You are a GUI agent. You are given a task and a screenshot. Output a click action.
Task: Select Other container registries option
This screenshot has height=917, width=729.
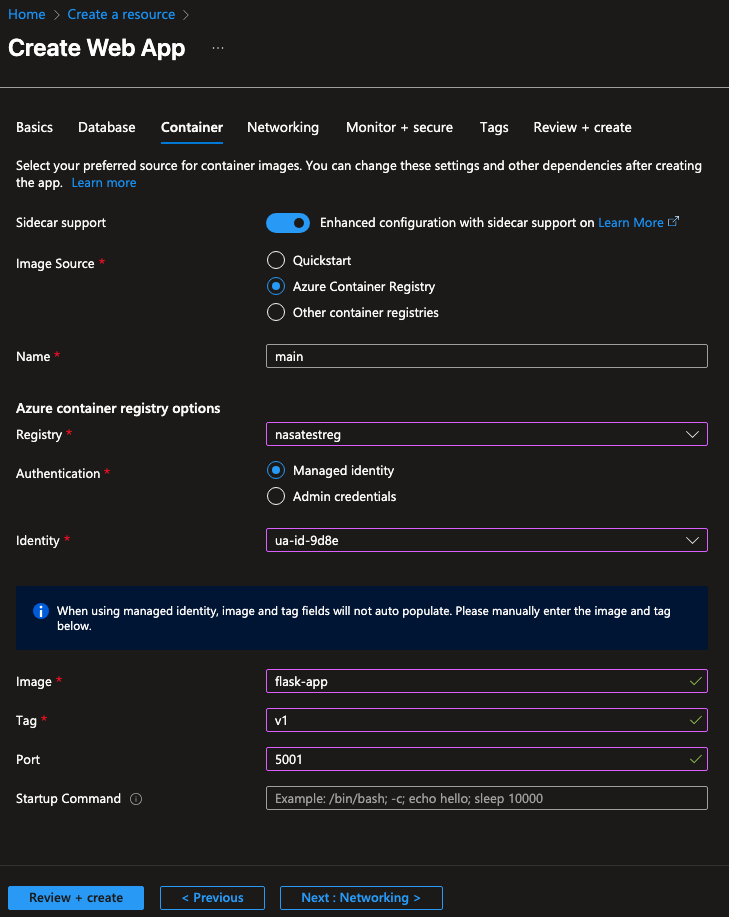(x=276, y=312)
